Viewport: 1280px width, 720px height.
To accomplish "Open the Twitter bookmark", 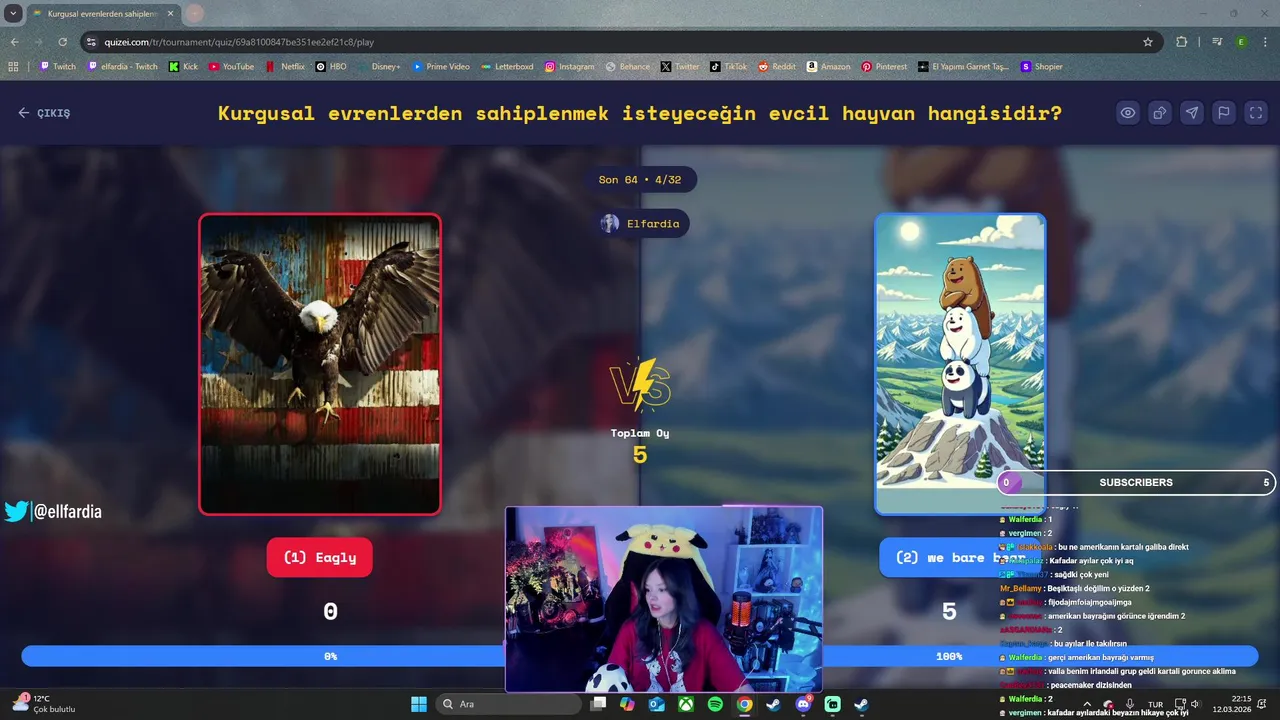I will point(680,67).
